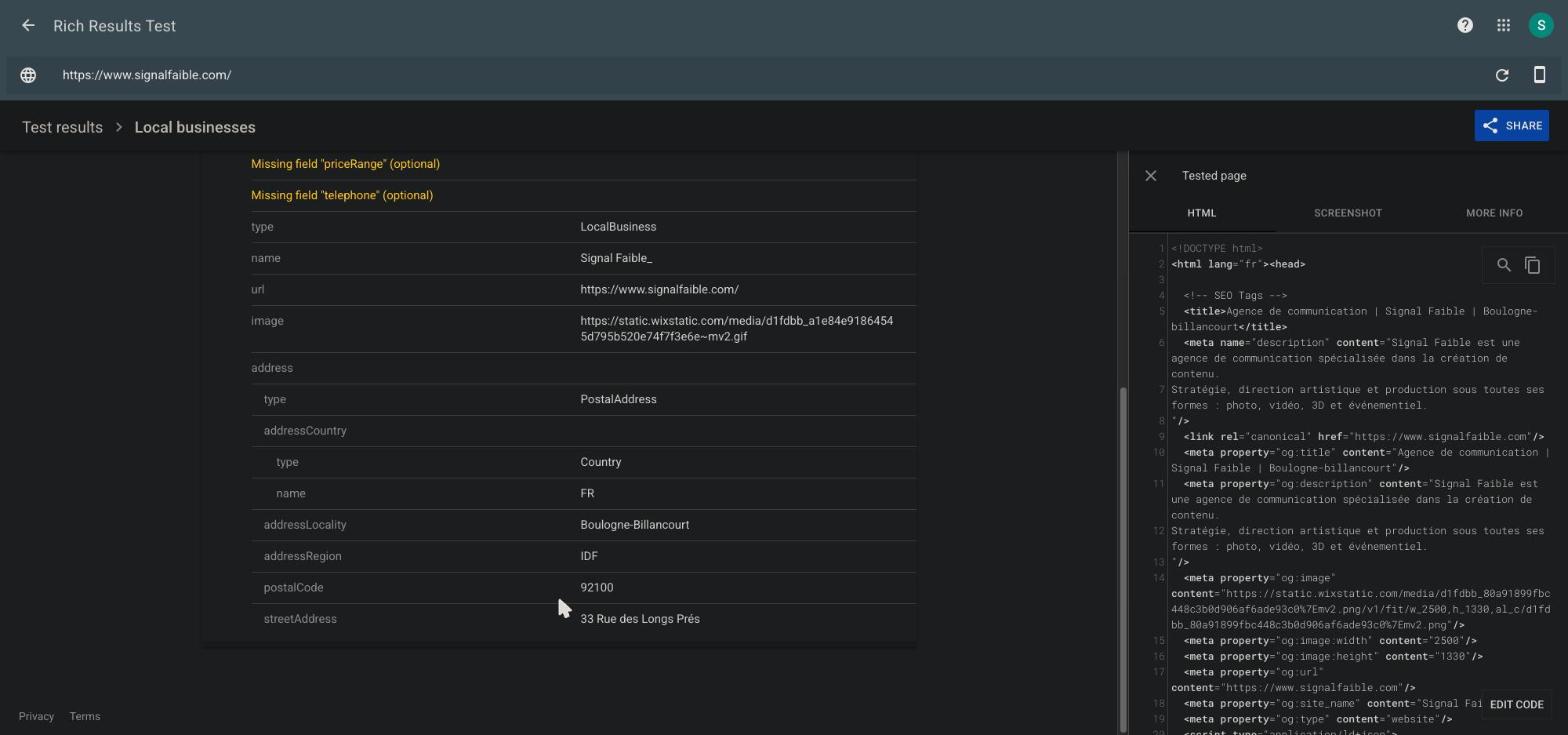Open the Privacy link
The width and height of the screenshot is (1568, 735).
(x=36, y=717)
